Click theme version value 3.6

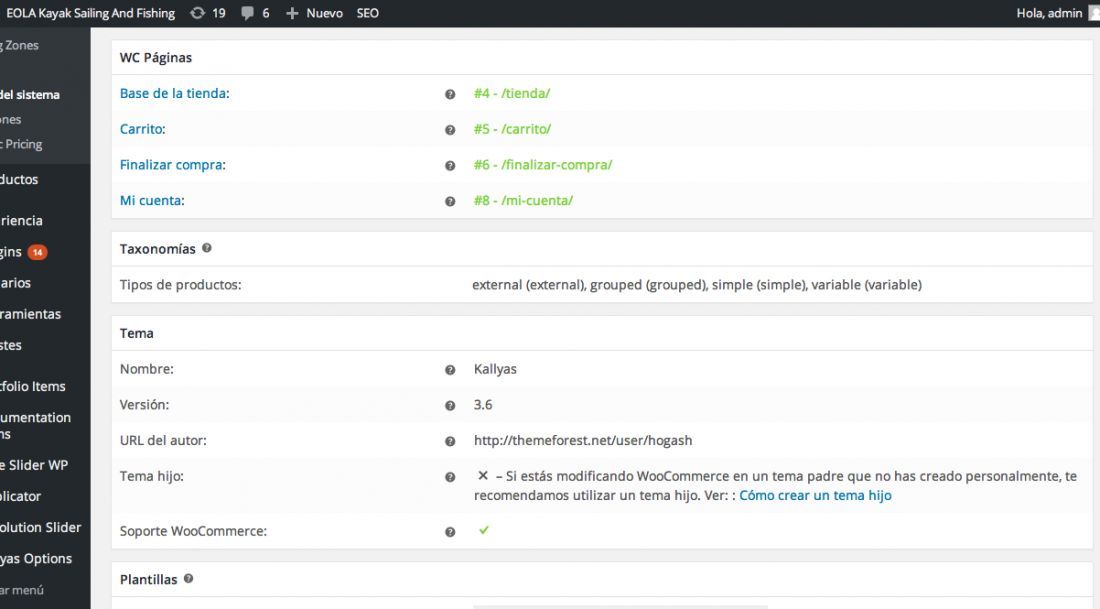[483, 405]
